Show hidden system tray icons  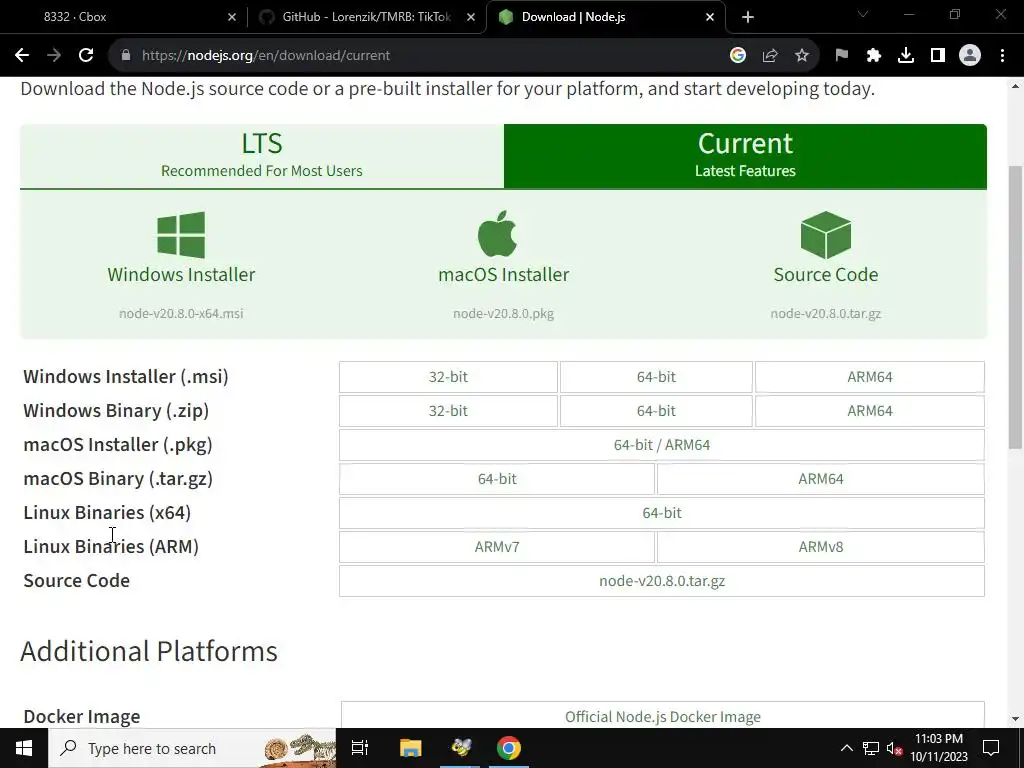[x=846, y=748]
